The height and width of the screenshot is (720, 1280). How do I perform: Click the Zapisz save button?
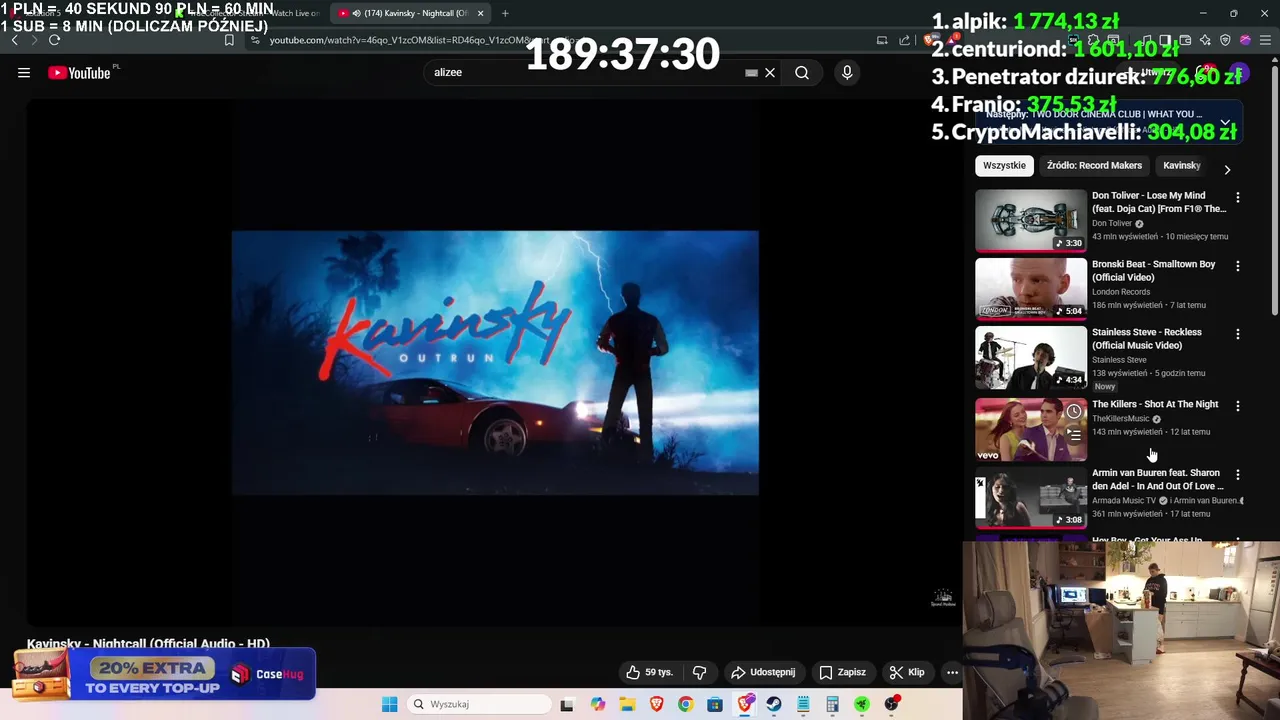[x=842, y=673]
